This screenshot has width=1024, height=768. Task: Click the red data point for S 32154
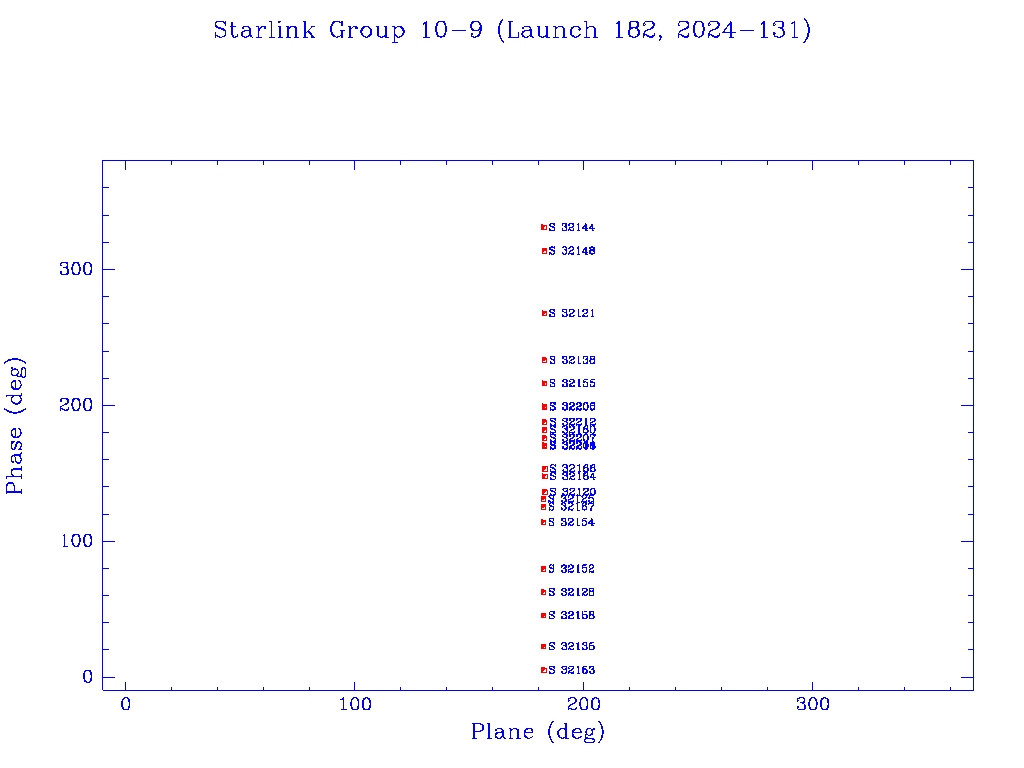coord(543,522)
